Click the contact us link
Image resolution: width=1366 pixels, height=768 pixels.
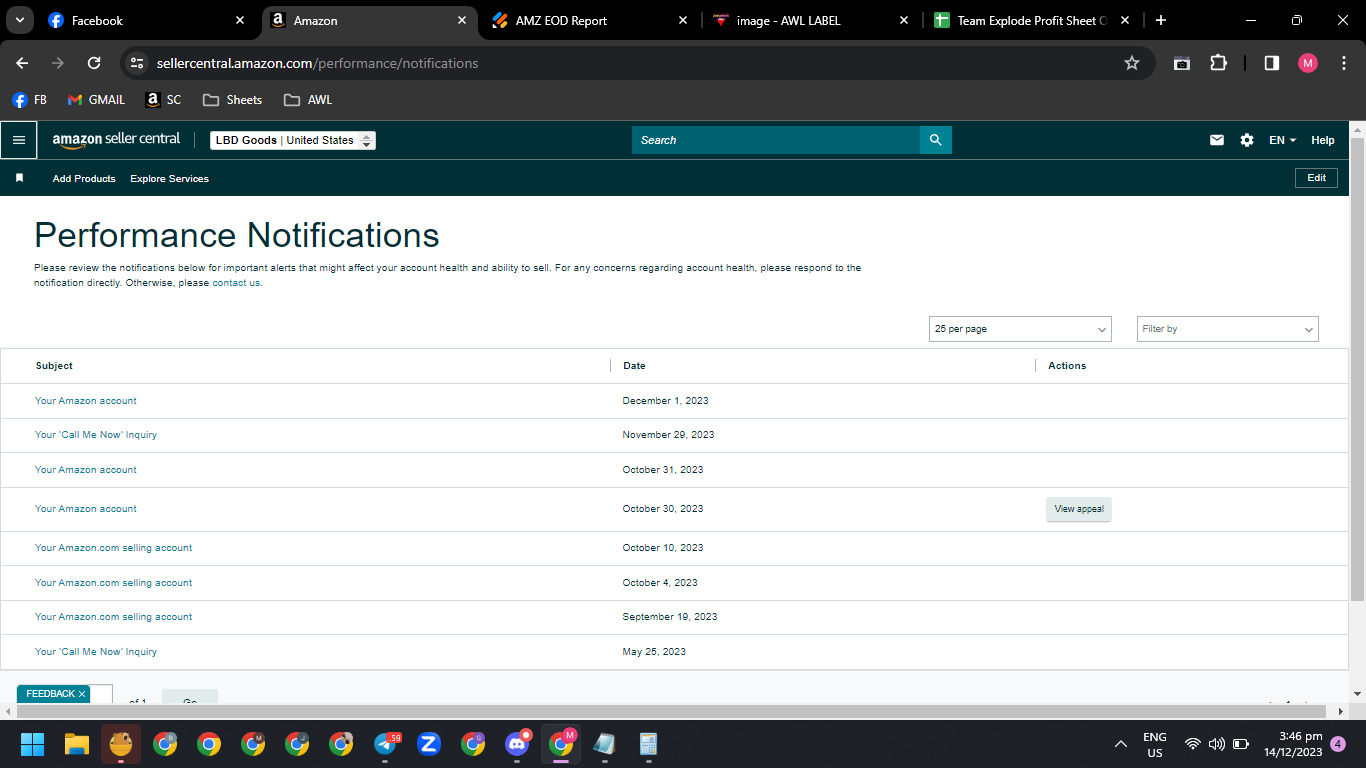pyautogui.click(x=236, y=283)
